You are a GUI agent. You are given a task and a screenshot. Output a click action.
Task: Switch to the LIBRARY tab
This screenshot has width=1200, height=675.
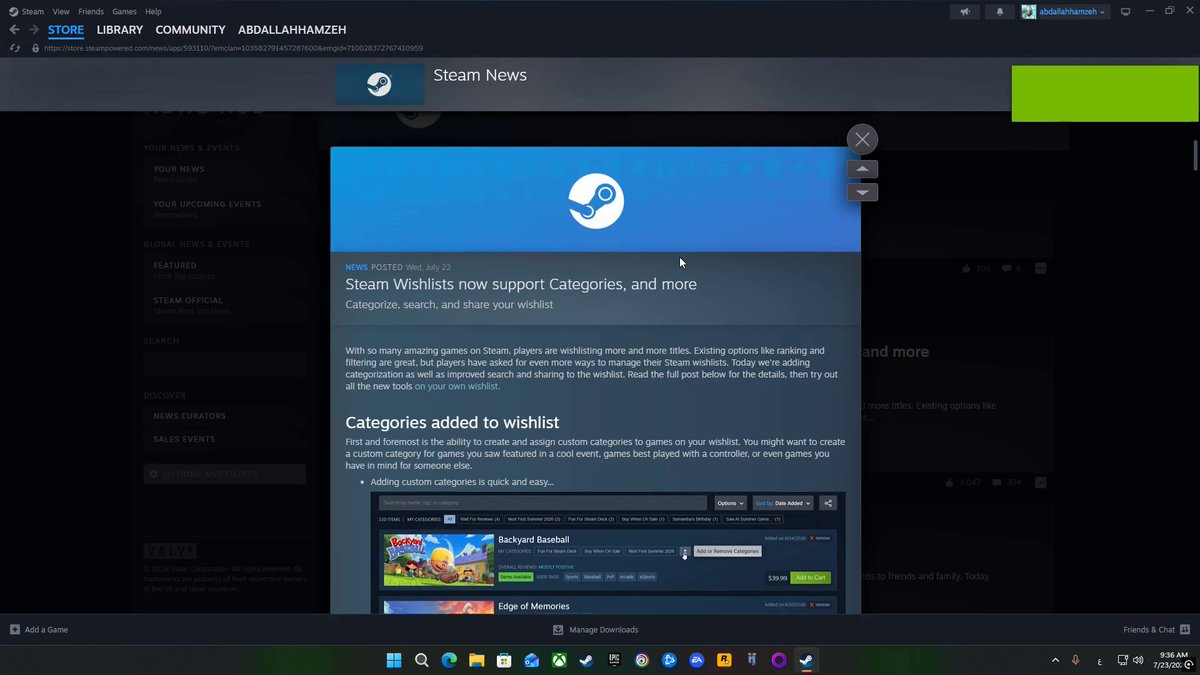pyautogui.click(x=120, y=30)
